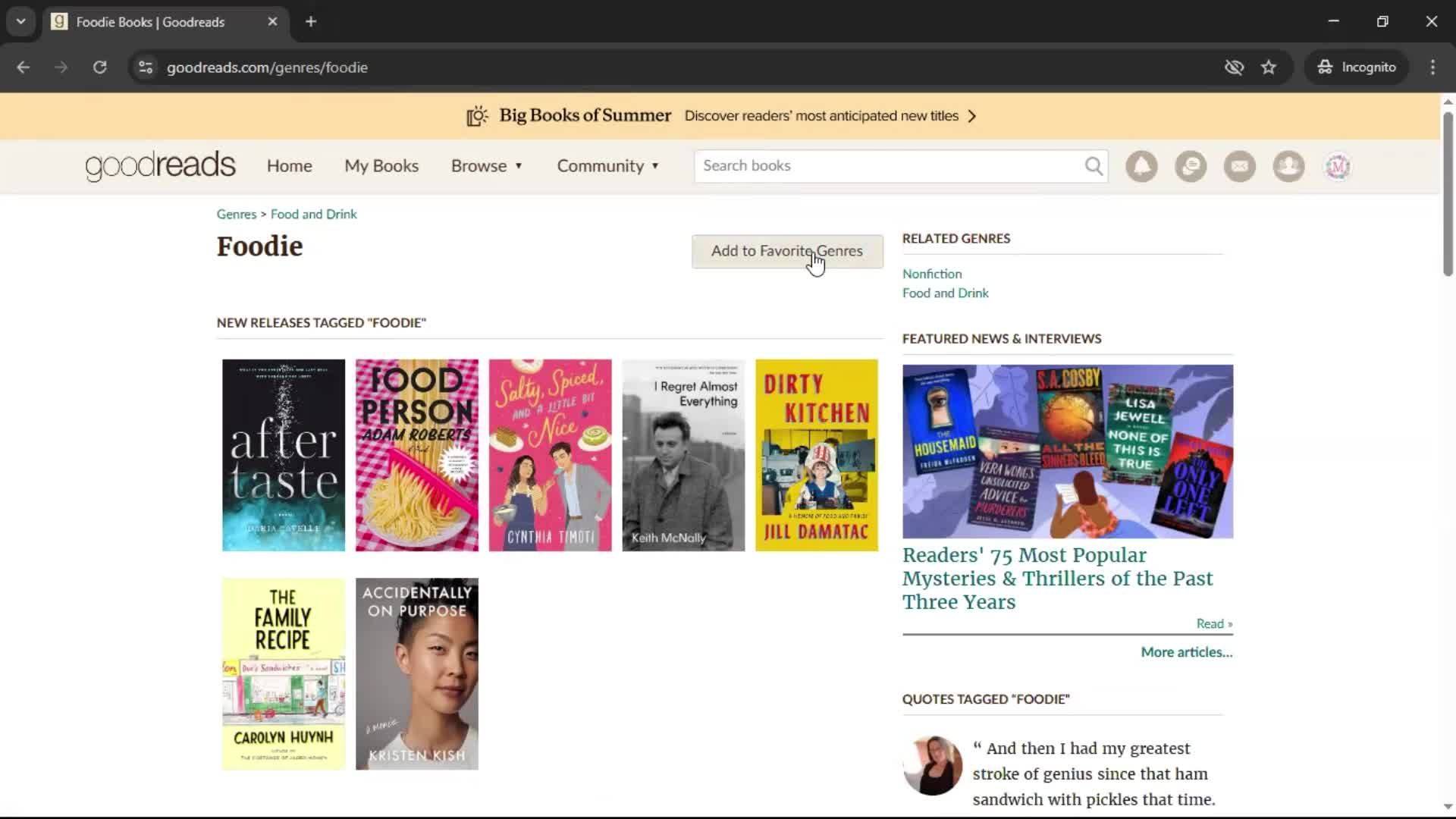Expand the Community dropdown menu
The height and width of the screenshot is (819, 1456).
[x=608, y=166]
